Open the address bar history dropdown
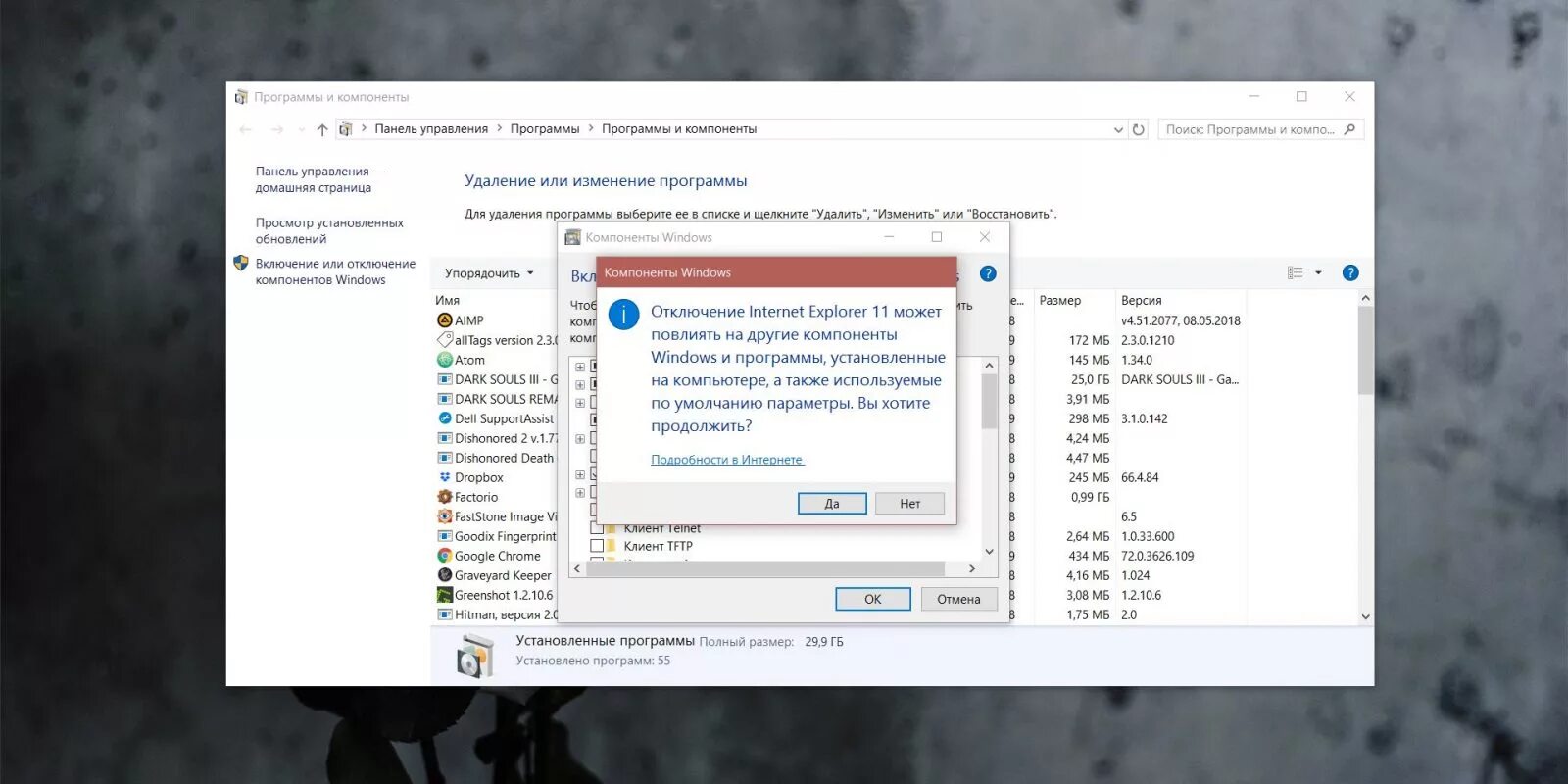The height and width of the screenshot is (784, 1568). tap(1118, 129)
